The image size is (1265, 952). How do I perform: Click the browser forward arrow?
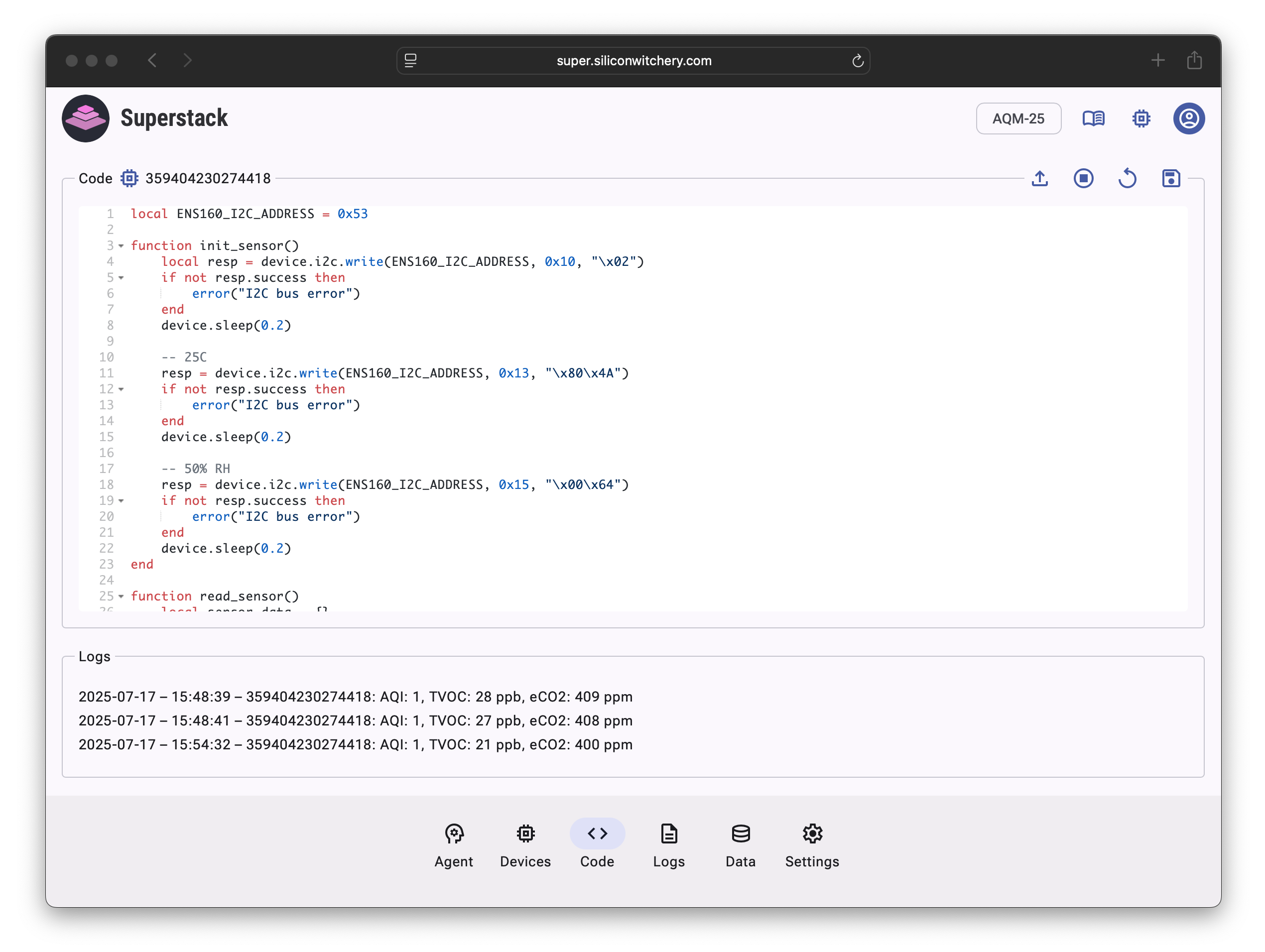pyautogui.click(x=188, y=61)
